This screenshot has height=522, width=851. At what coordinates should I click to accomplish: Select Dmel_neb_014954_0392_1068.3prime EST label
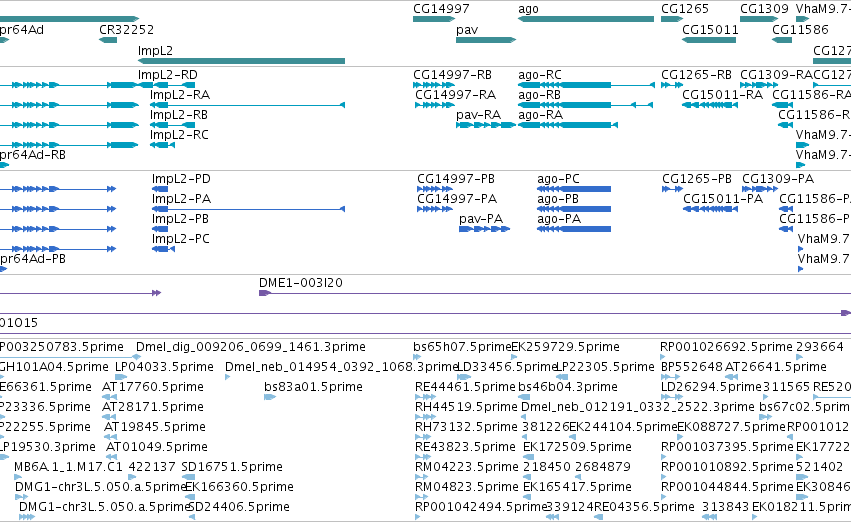[341, 367]
